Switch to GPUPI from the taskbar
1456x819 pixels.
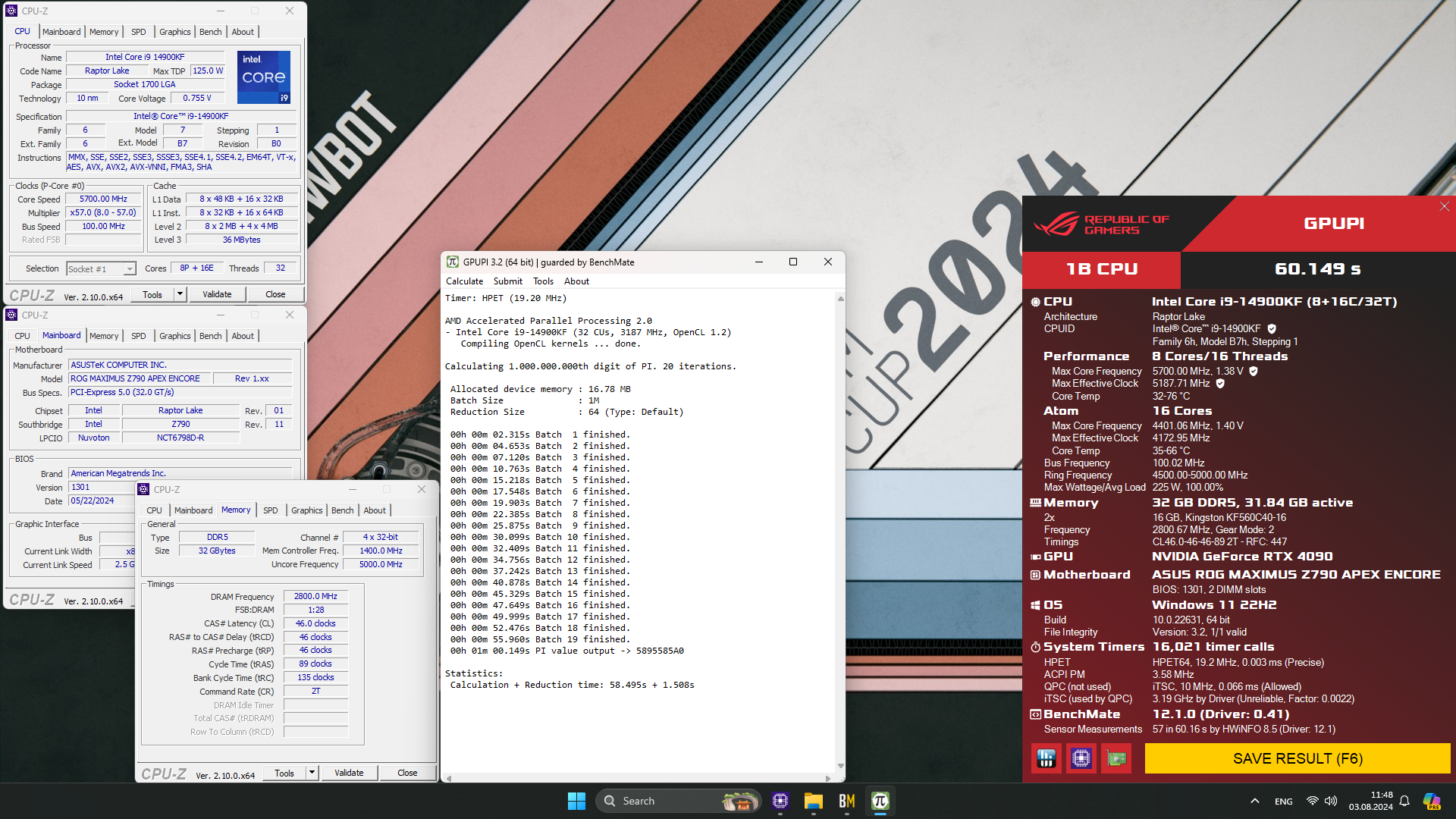point(880,801)
